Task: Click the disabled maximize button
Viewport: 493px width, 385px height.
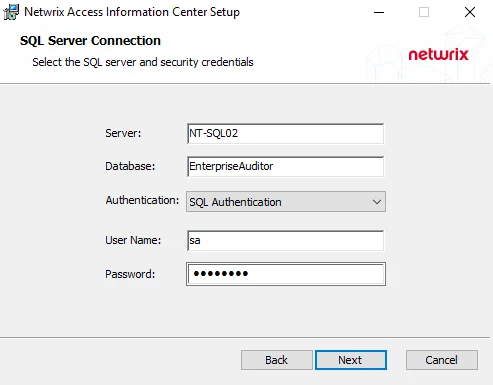Action: 424,12
